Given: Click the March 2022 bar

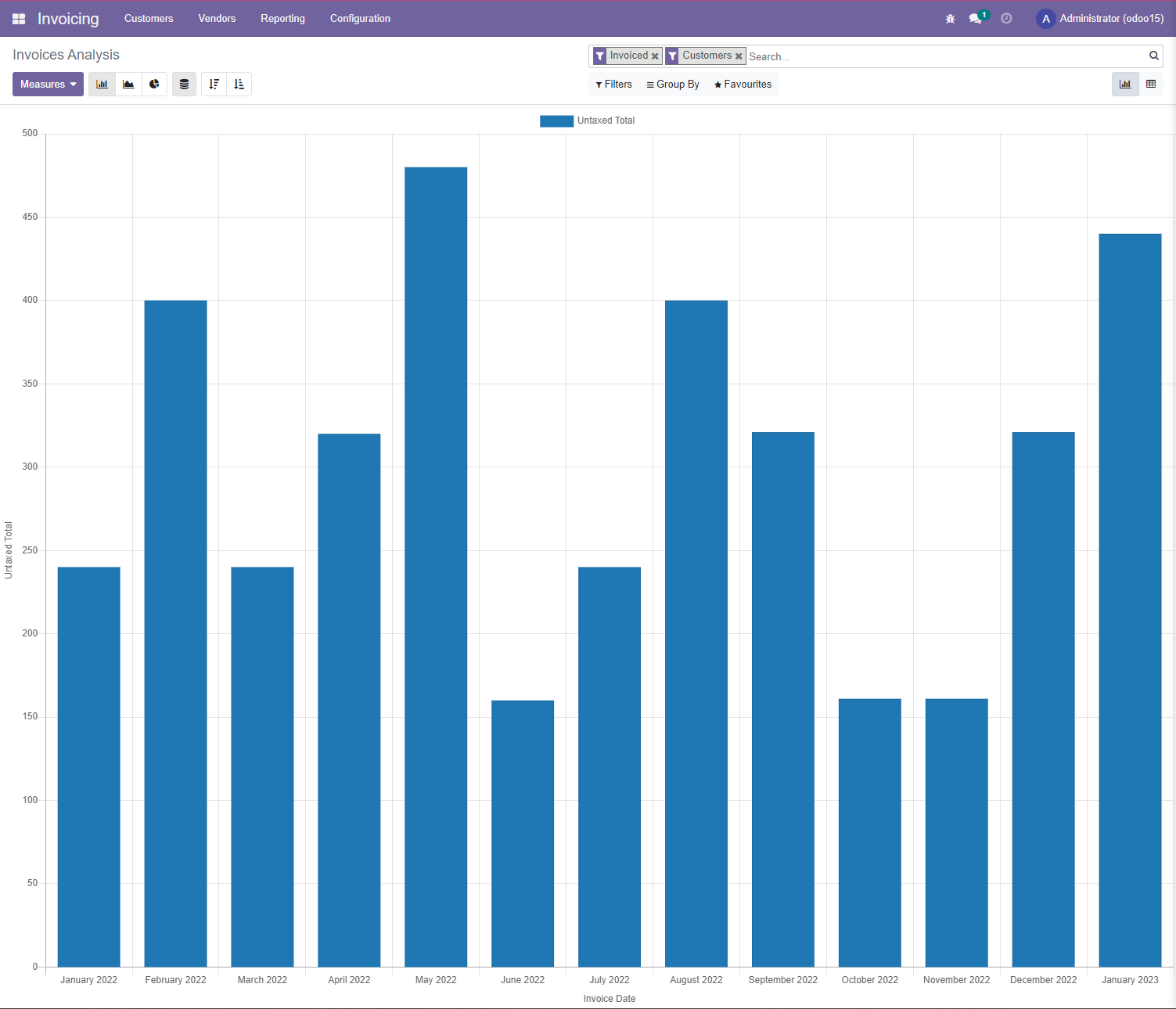Looking at the screenshot, I should pyautogui.click(x=263, y=767).
